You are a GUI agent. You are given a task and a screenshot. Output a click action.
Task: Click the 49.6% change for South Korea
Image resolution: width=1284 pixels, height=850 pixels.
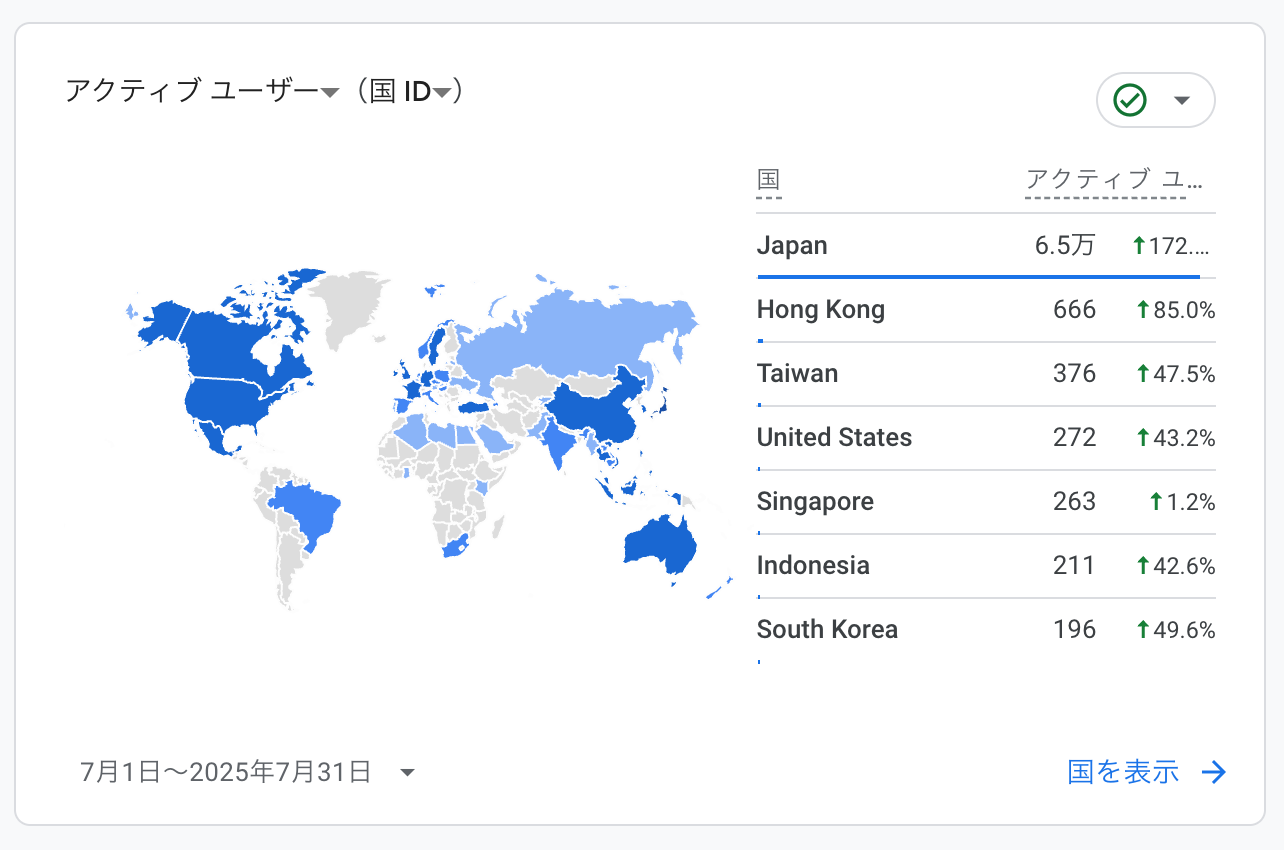click(1176, 631)
